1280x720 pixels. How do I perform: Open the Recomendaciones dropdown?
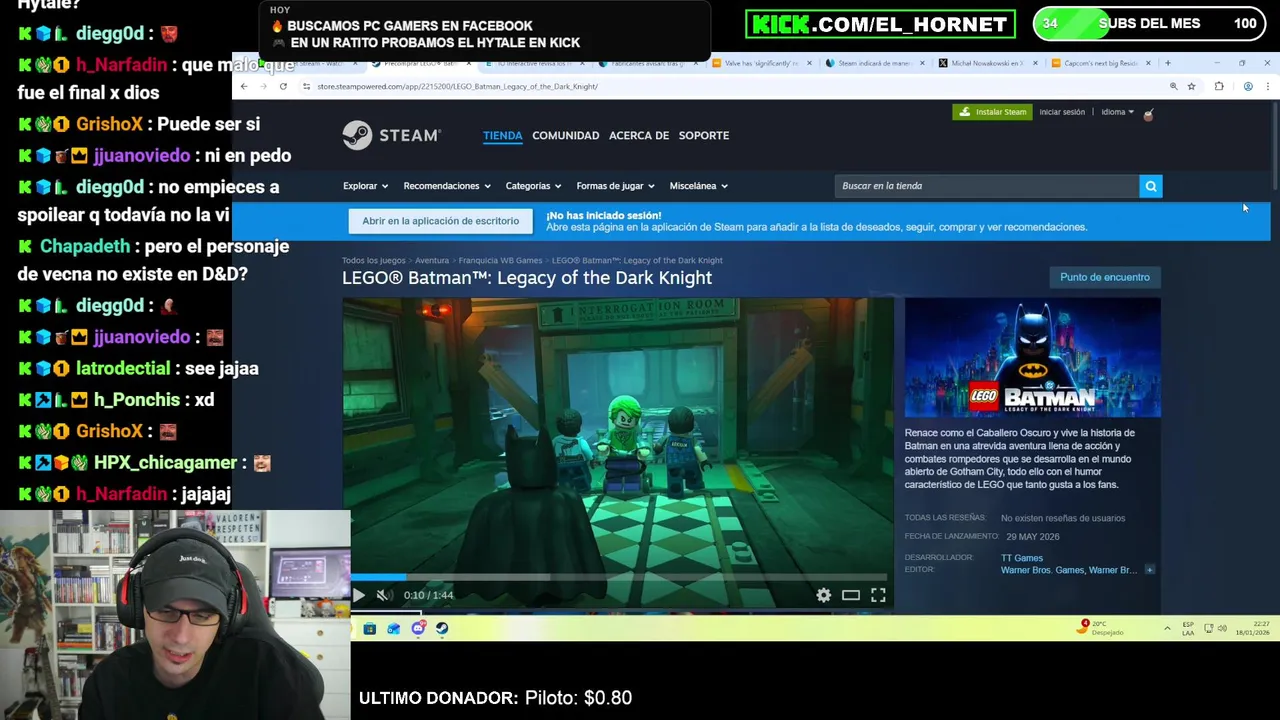pyautogui.click(x=447, y=186)
